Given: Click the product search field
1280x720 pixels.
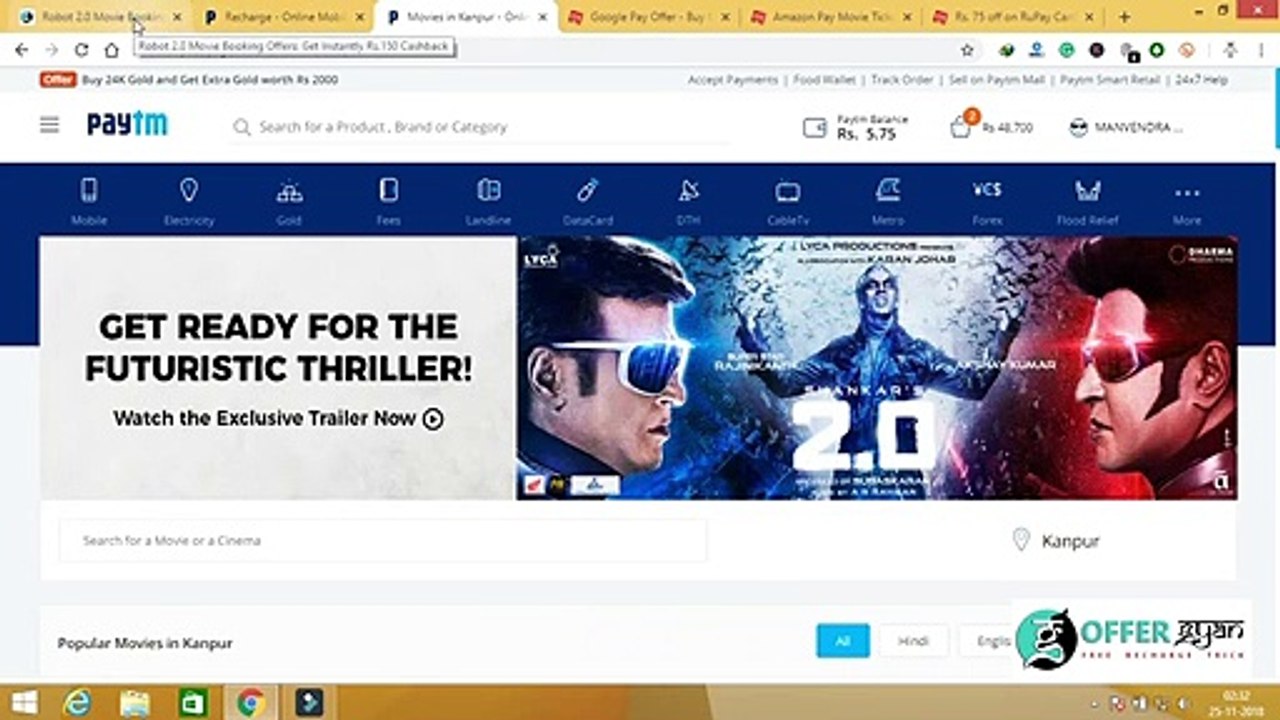Looking at the screenshot, I should click(x=480, y=127).
